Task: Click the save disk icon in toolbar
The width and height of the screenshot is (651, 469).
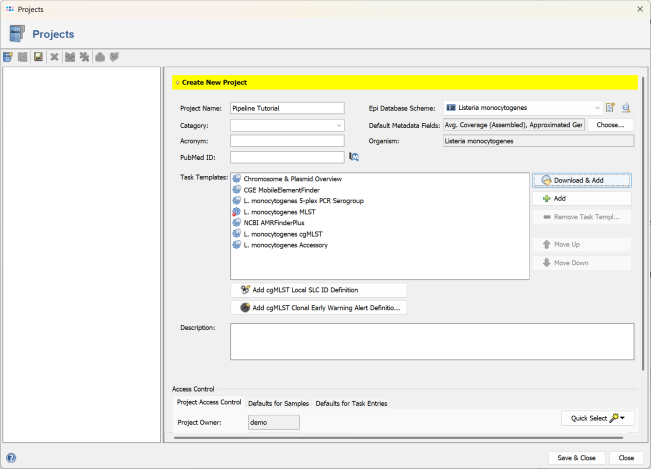Action: pos(38,57)
